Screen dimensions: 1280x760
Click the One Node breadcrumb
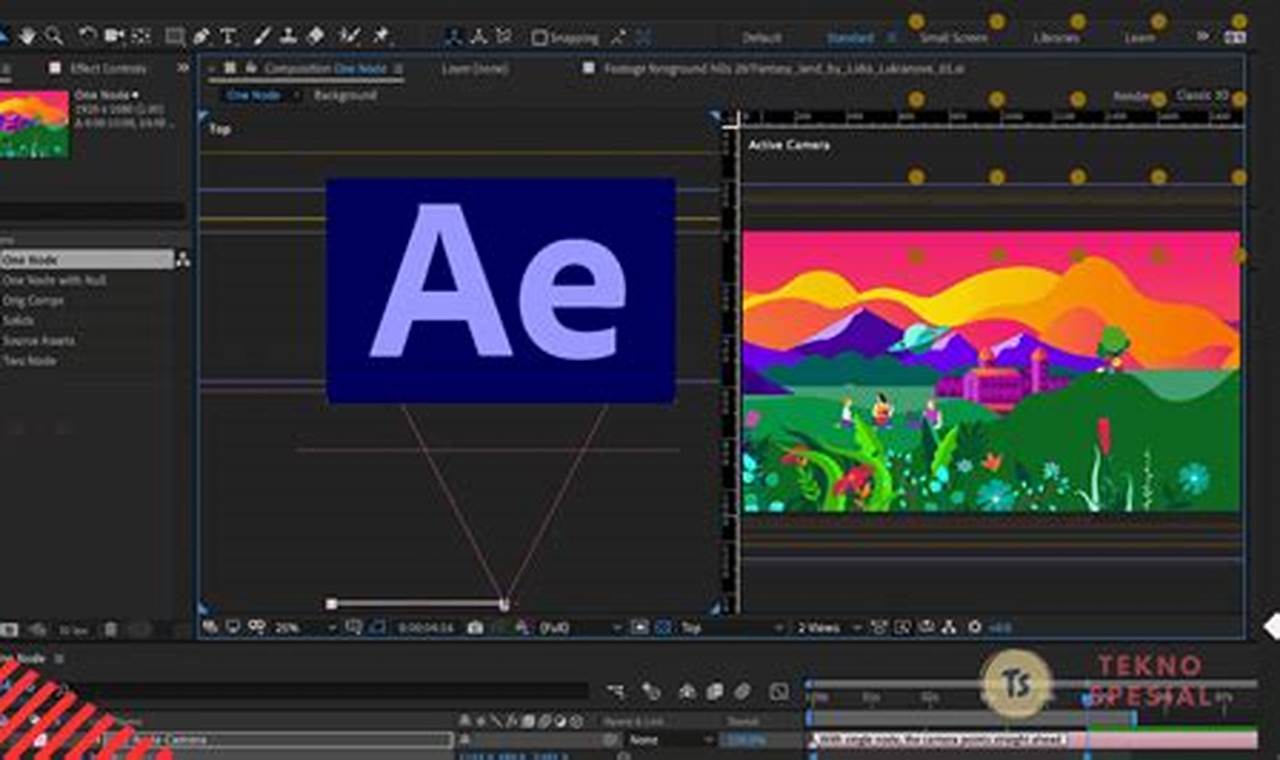click(253, 95)
